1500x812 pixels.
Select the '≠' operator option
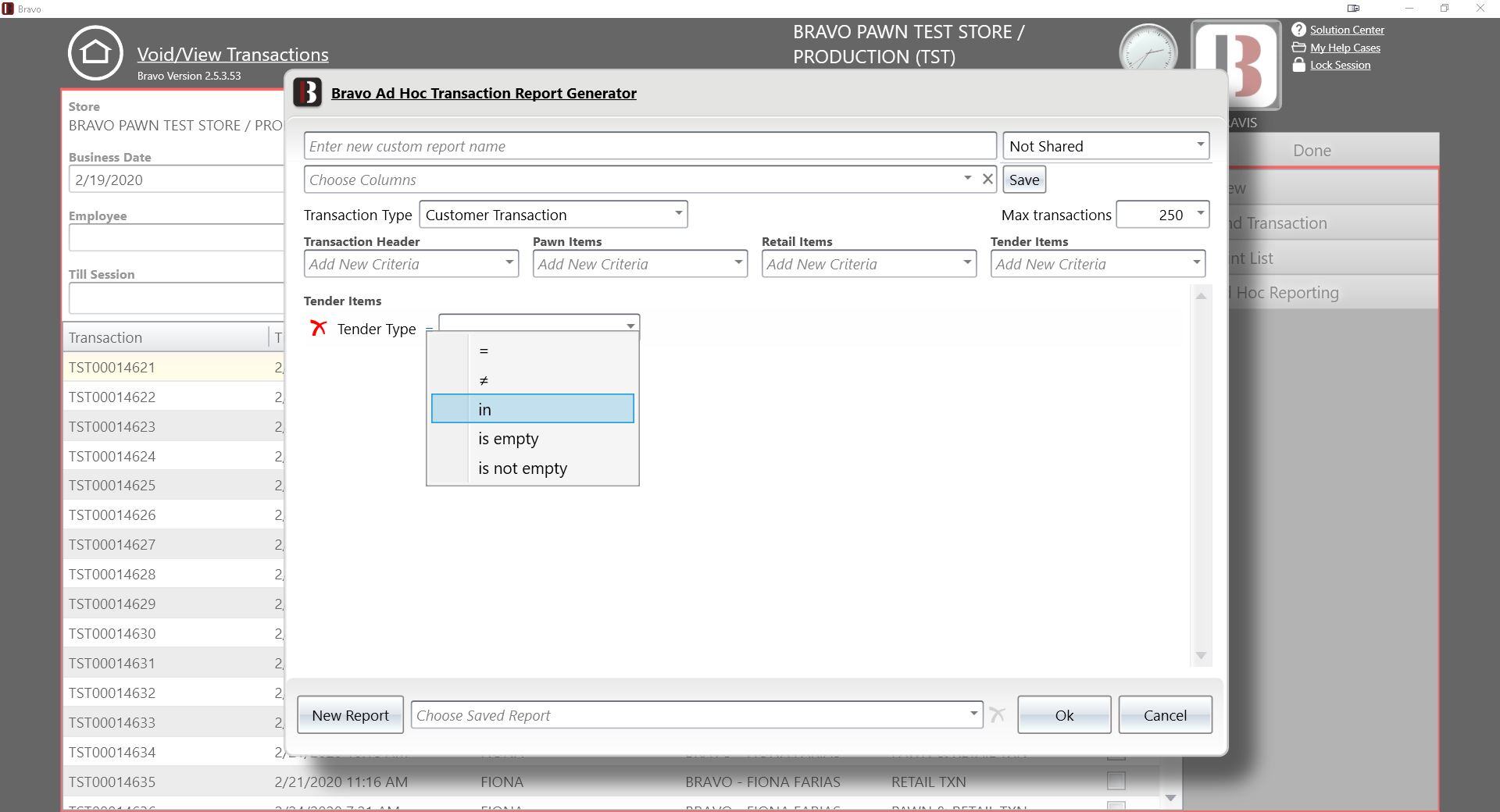click(533, 380)
